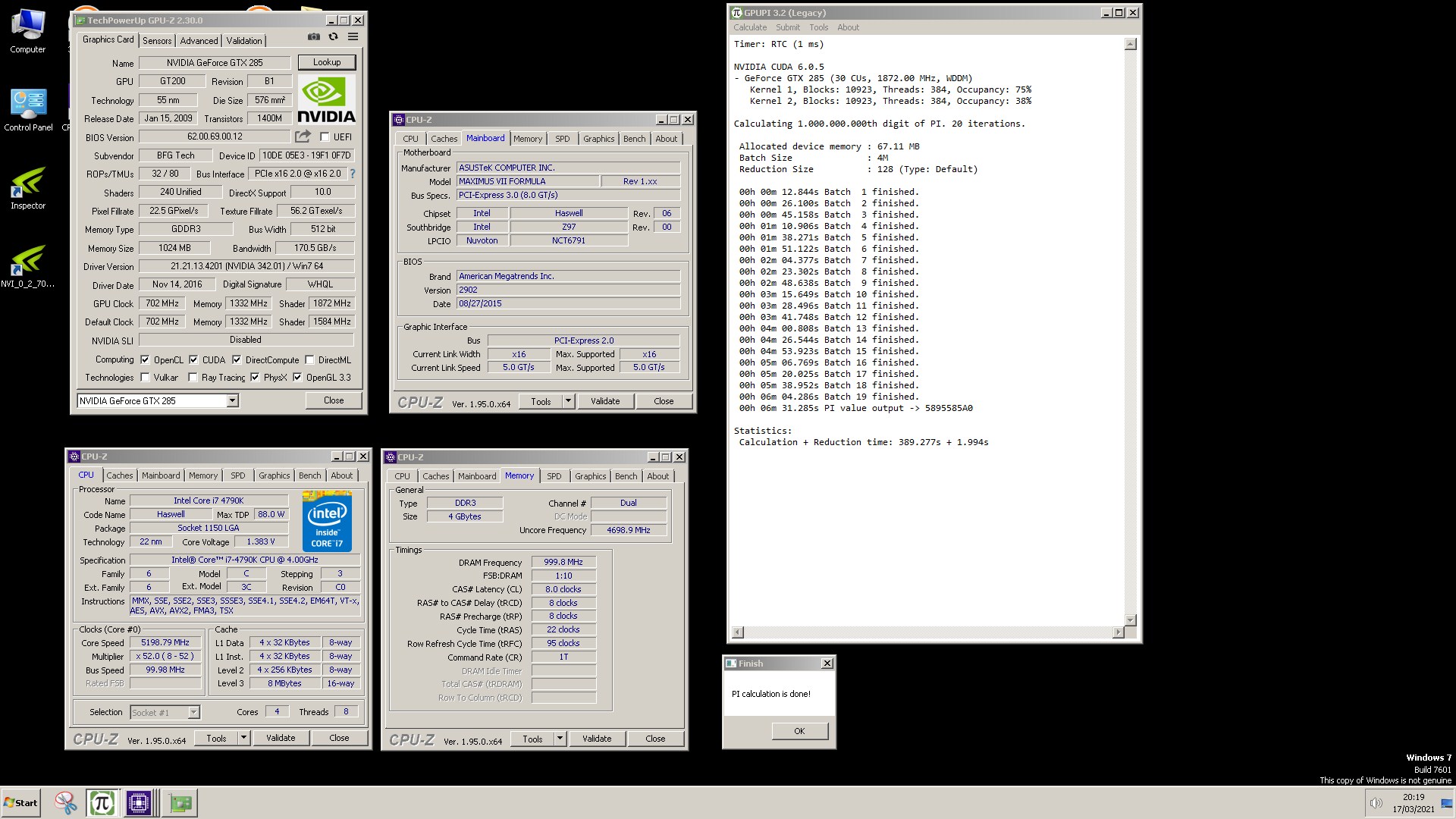
Task: Click the Intel Core i7 logo in CPU-Z
Action: click(x=327, y=521)
